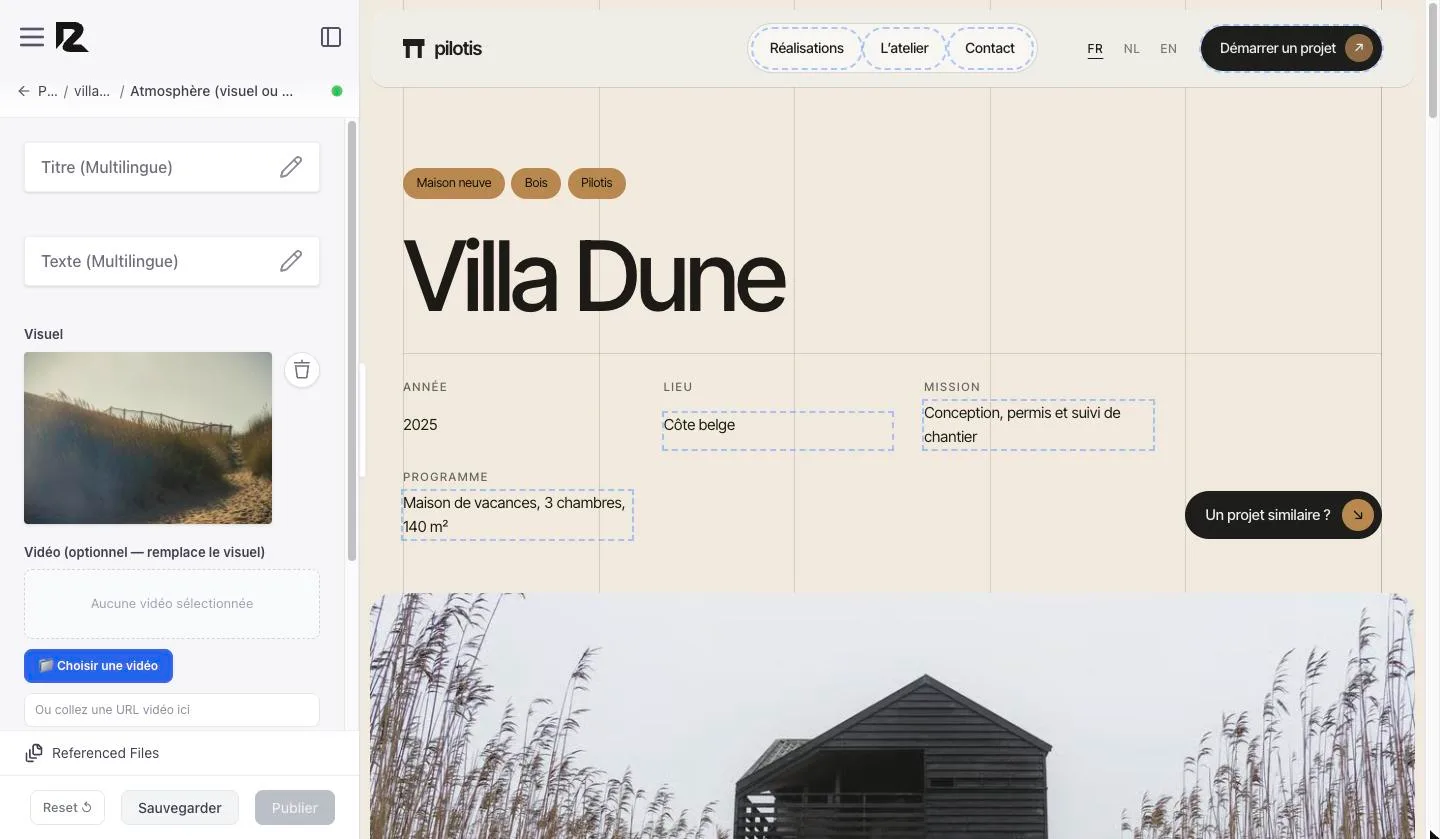The image size is (1440, 839).
Task: Click the empty video dropzone area
Action: point(172,604)
